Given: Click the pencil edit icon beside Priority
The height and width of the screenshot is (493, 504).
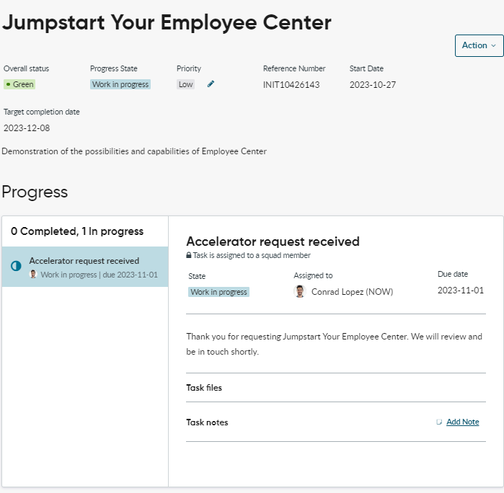Looking at the screenshot, I should (x=211, y=84).
